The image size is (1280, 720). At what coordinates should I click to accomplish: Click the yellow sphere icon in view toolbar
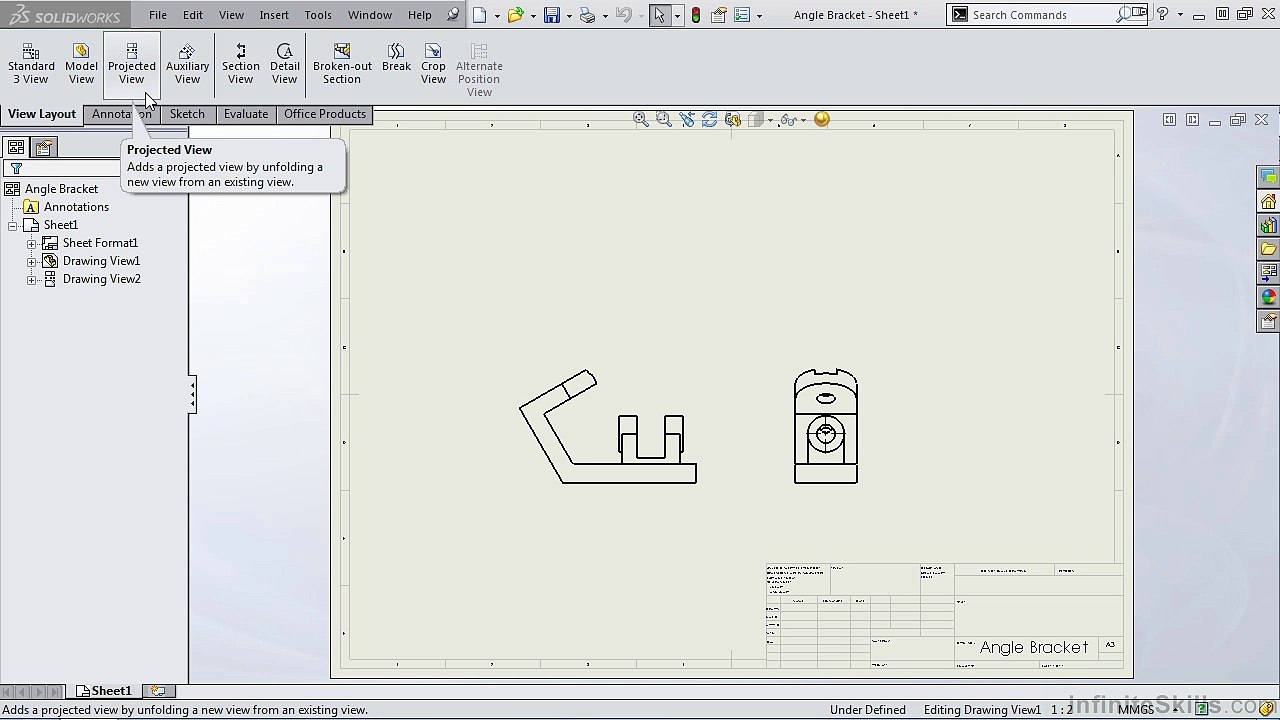click(822, 119)
